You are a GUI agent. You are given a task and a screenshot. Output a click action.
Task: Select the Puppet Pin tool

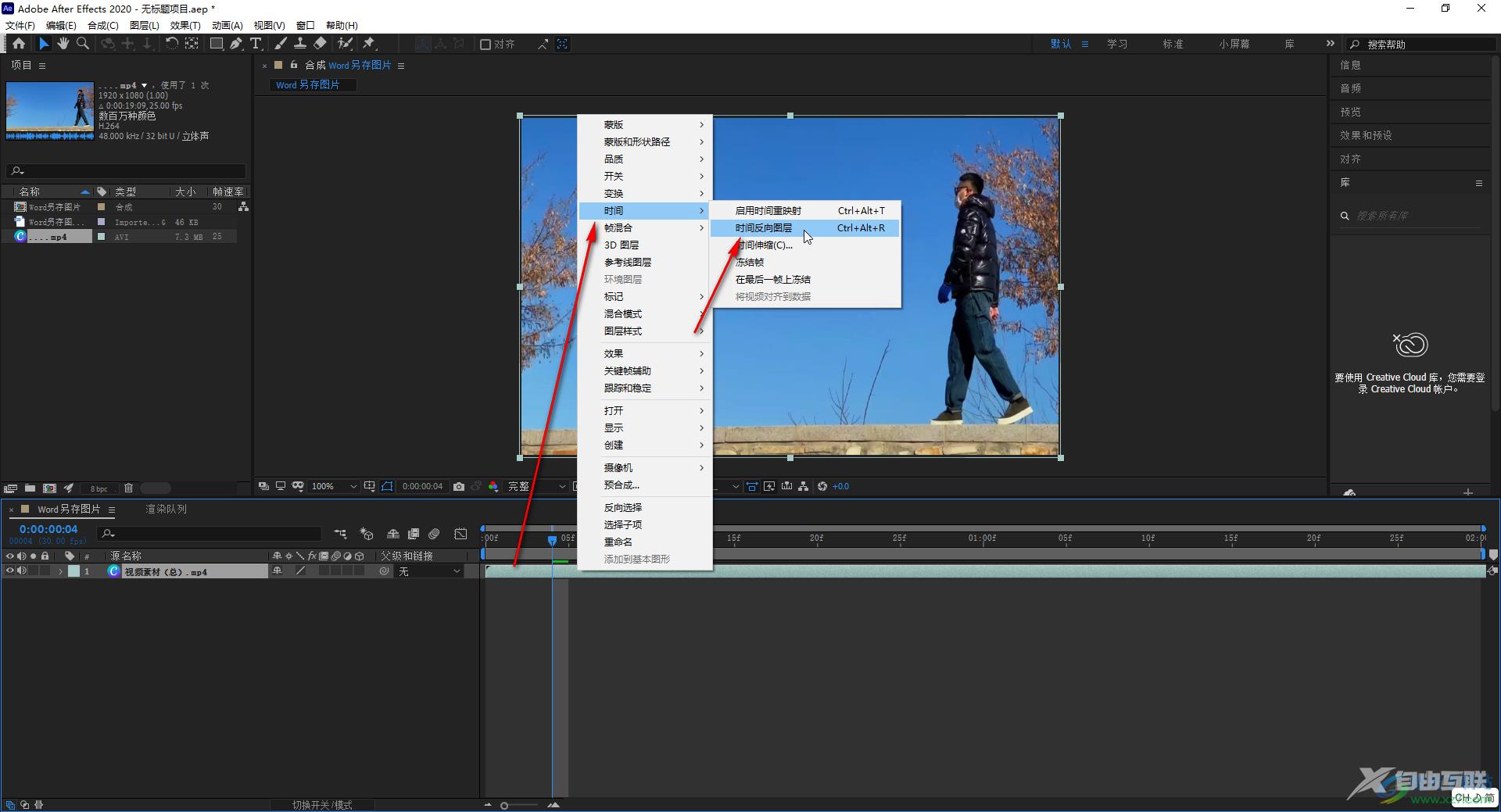tap(369, 44)
